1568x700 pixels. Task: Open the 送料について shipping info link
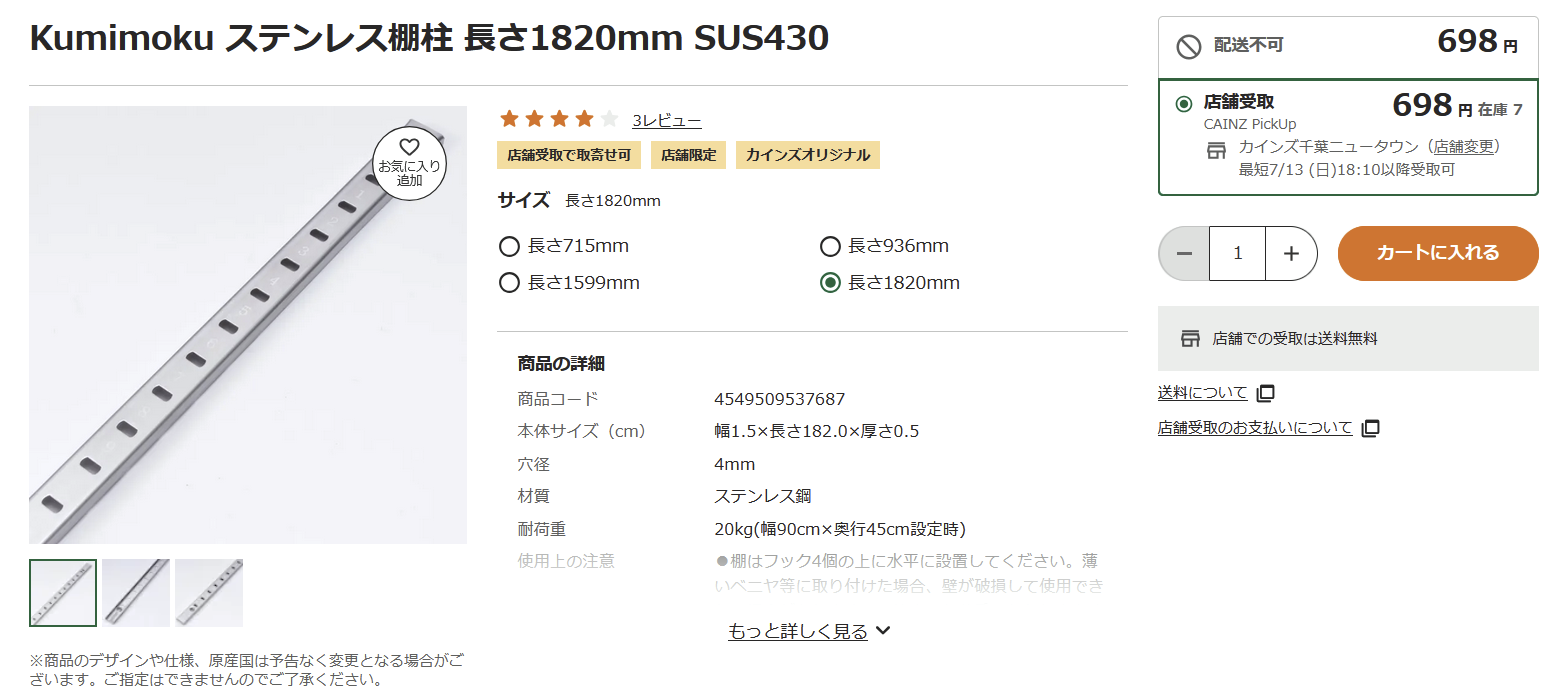tap(1202, 393)
